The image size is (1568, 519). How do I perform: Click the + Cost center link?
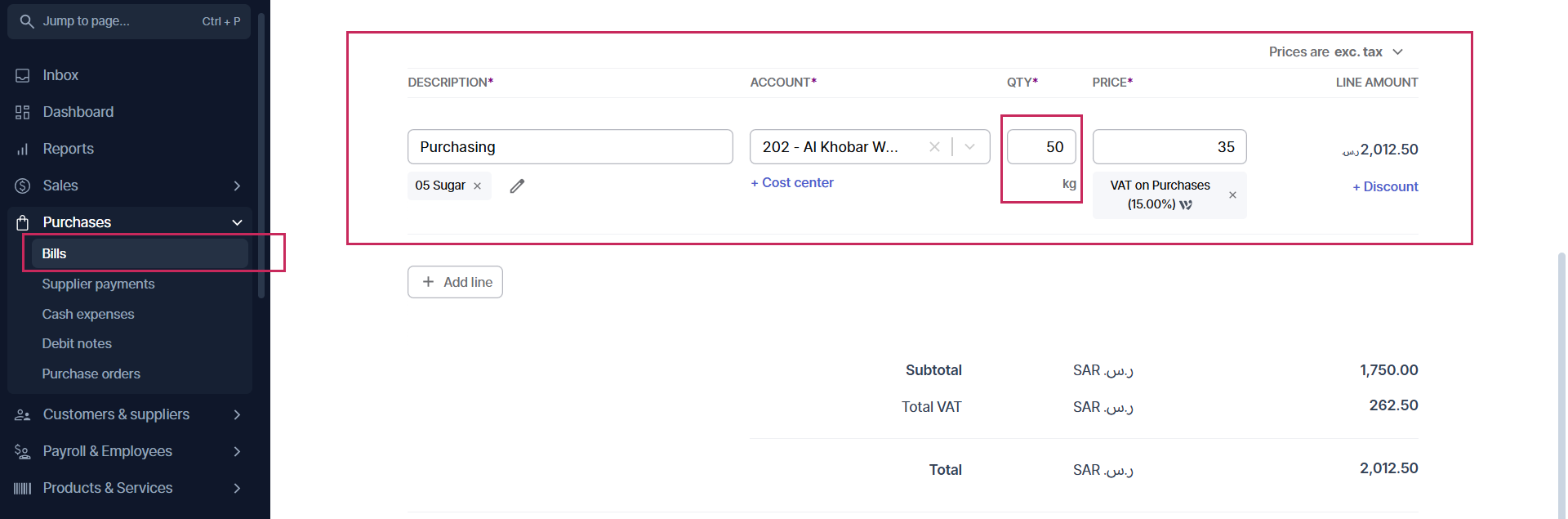coord(792,183)
